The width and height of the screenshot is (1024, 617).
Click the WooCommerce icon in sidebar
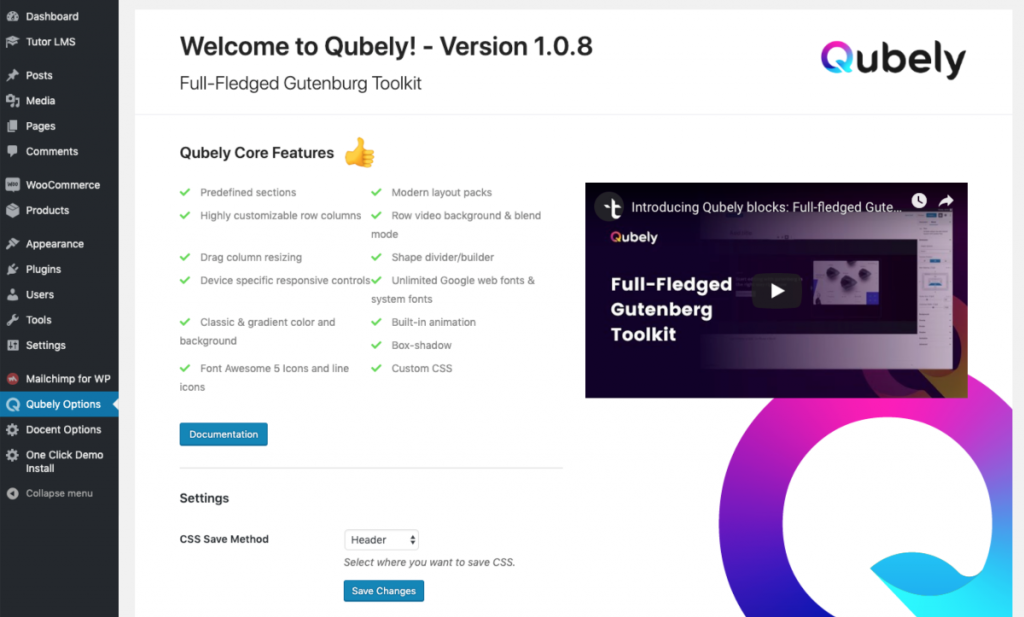(x=12, y=185)
